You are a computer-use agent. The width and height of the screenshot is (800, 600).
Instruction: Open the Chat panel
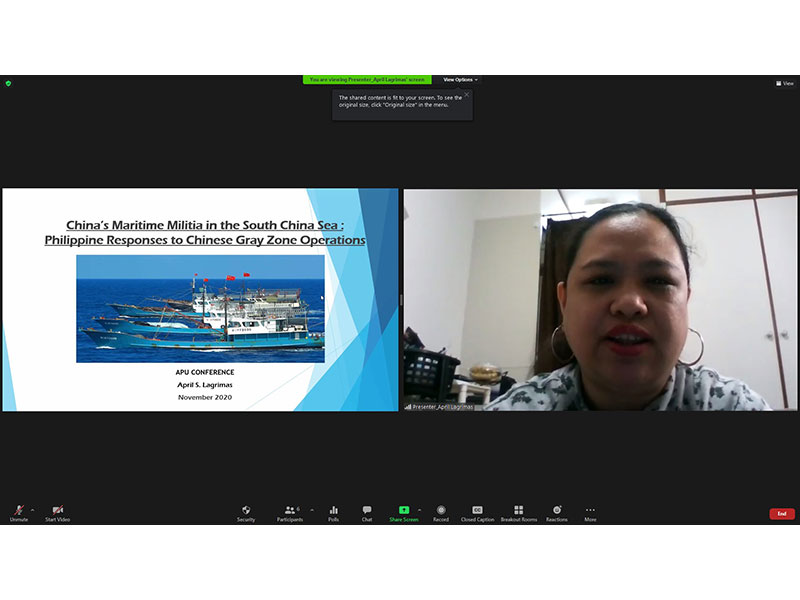point(367,512)
